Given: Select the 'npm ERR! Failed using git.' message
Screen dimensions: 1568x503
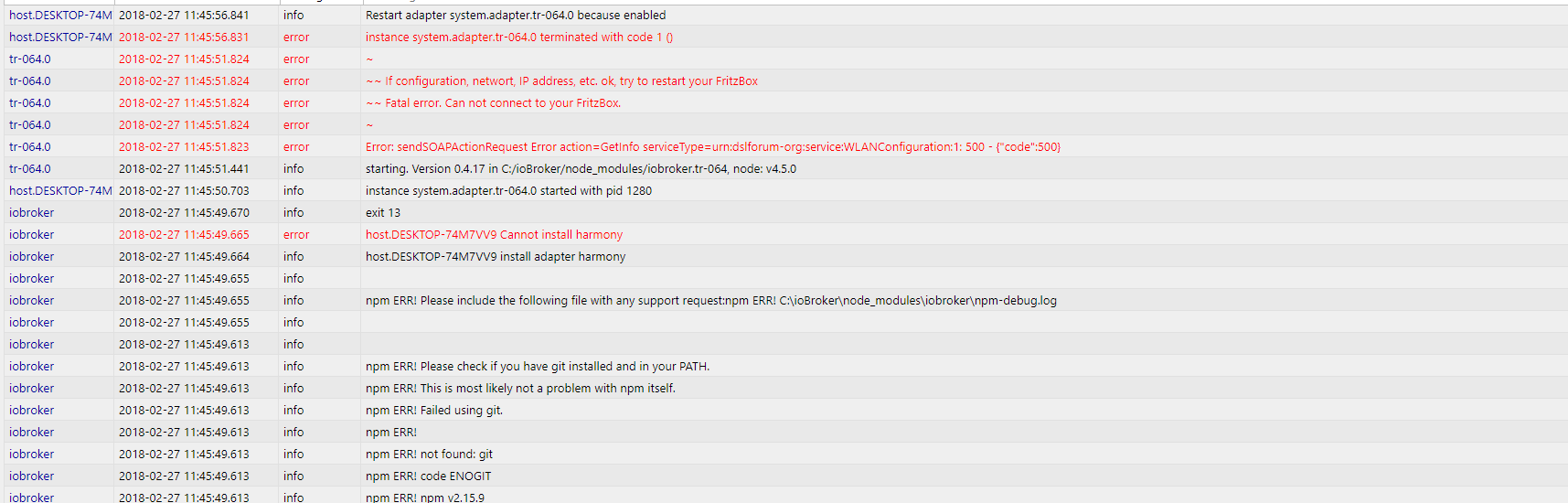Looking at the screenshot, I should pyautogui.click(x=434, y=411).
